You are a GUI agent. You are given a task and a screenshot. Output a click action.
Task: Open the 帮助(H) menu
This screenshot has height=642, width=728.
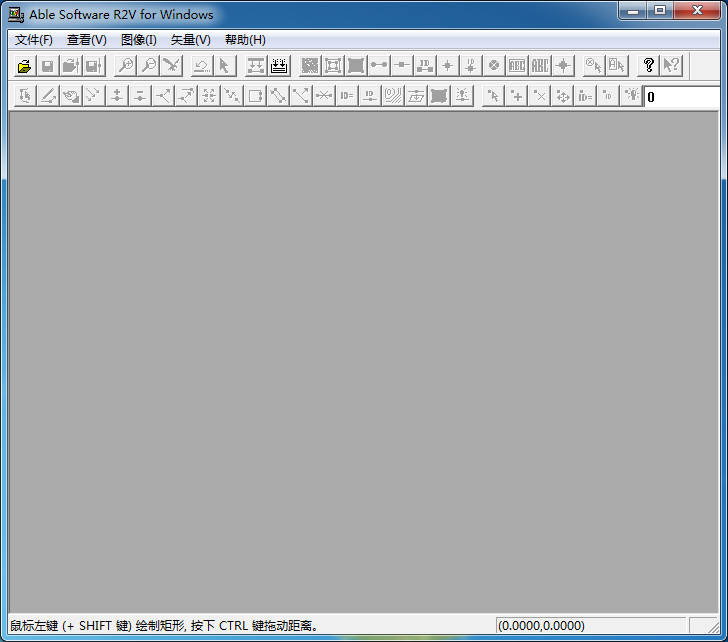point(245,40)
